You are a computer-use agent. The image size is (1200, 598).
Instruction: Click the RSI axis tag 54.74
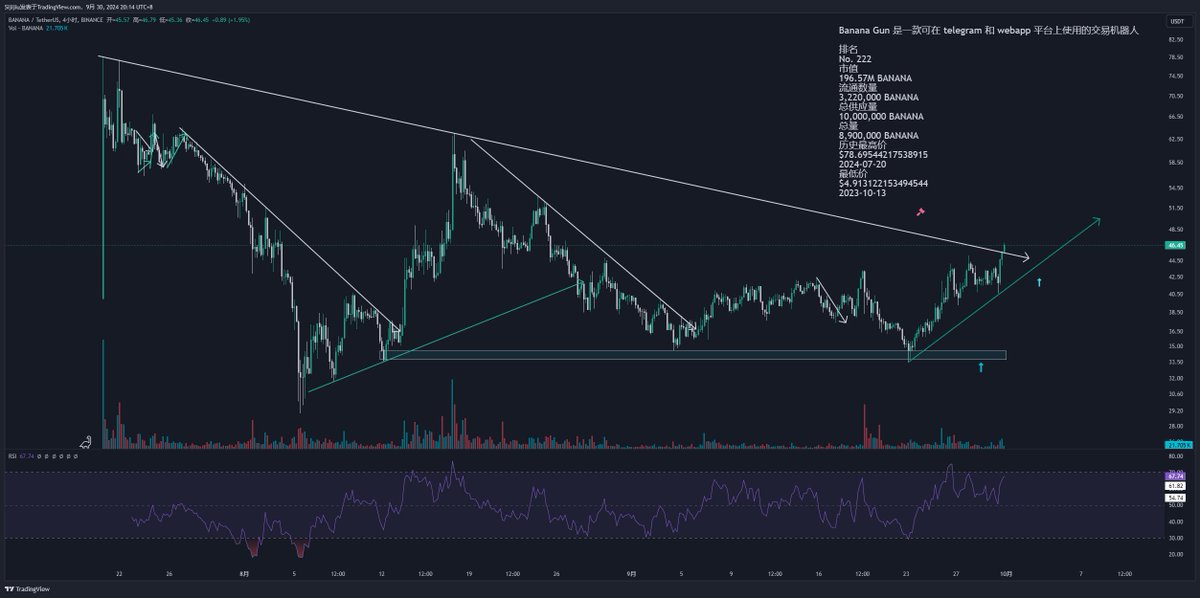(x=1175, y=497)
